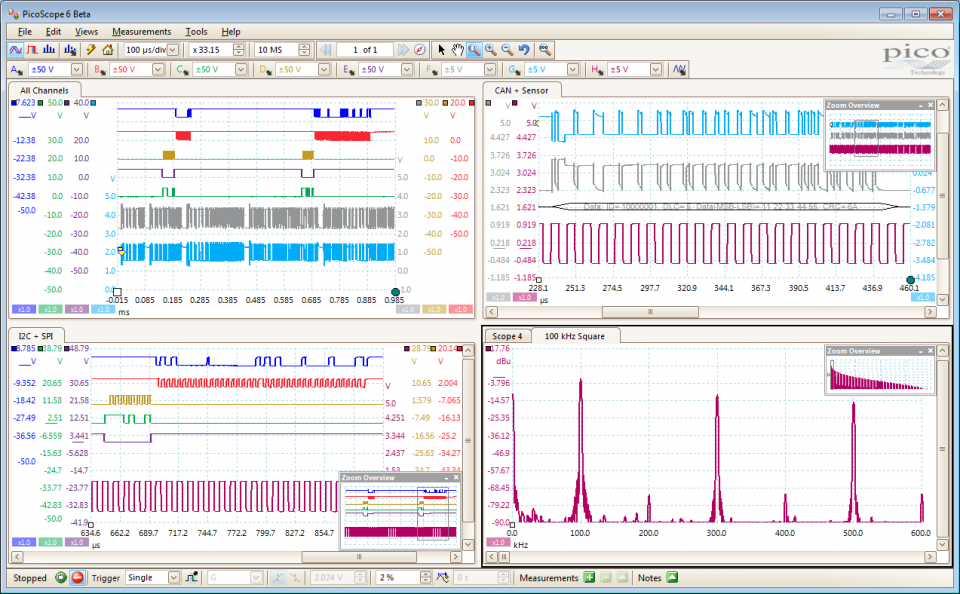Click the Auto setup lightning icon
Screen dimensions: 960x594
91,50
